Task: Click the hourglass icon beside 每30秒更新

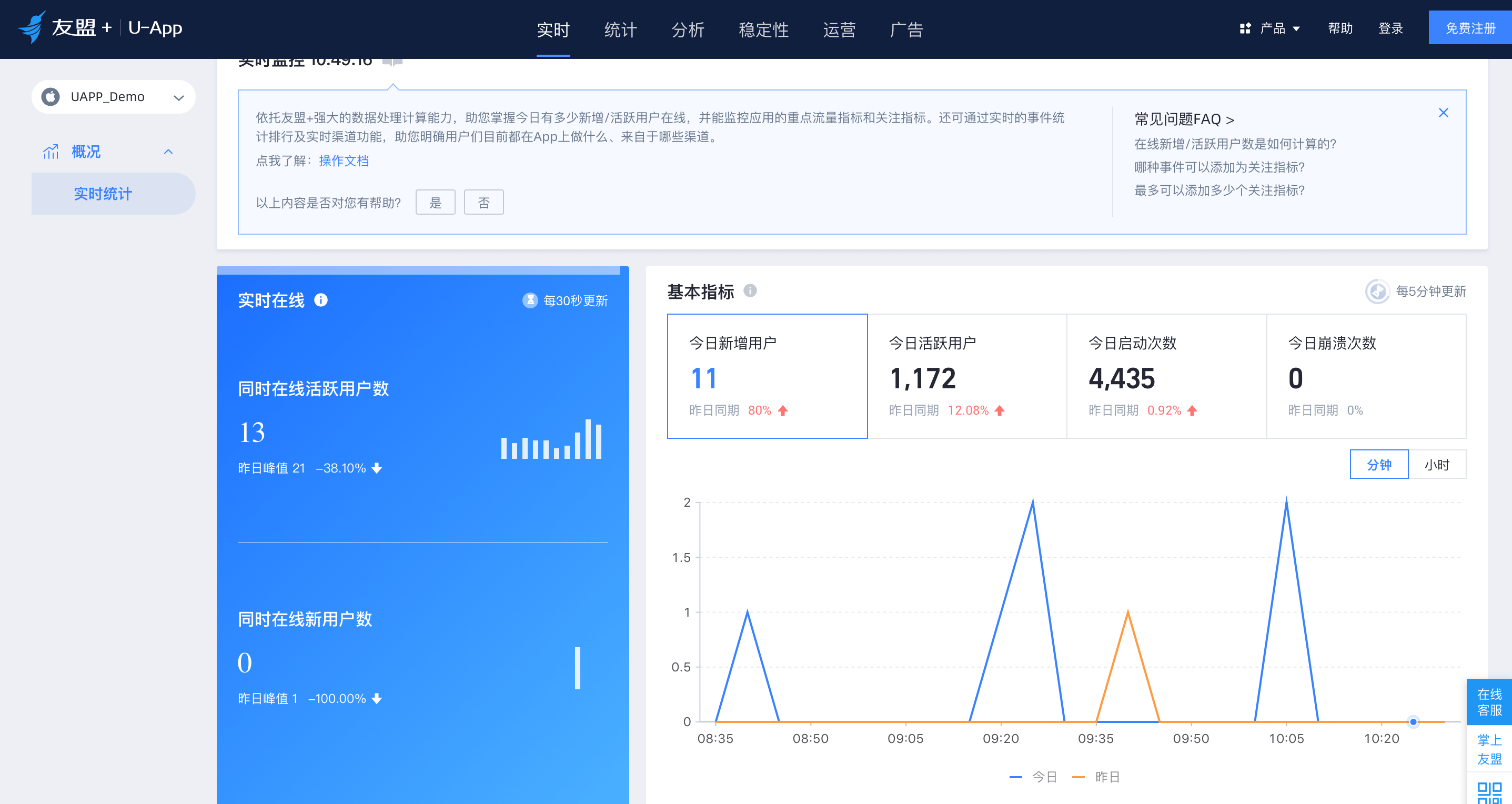Action: coord(530,300)
